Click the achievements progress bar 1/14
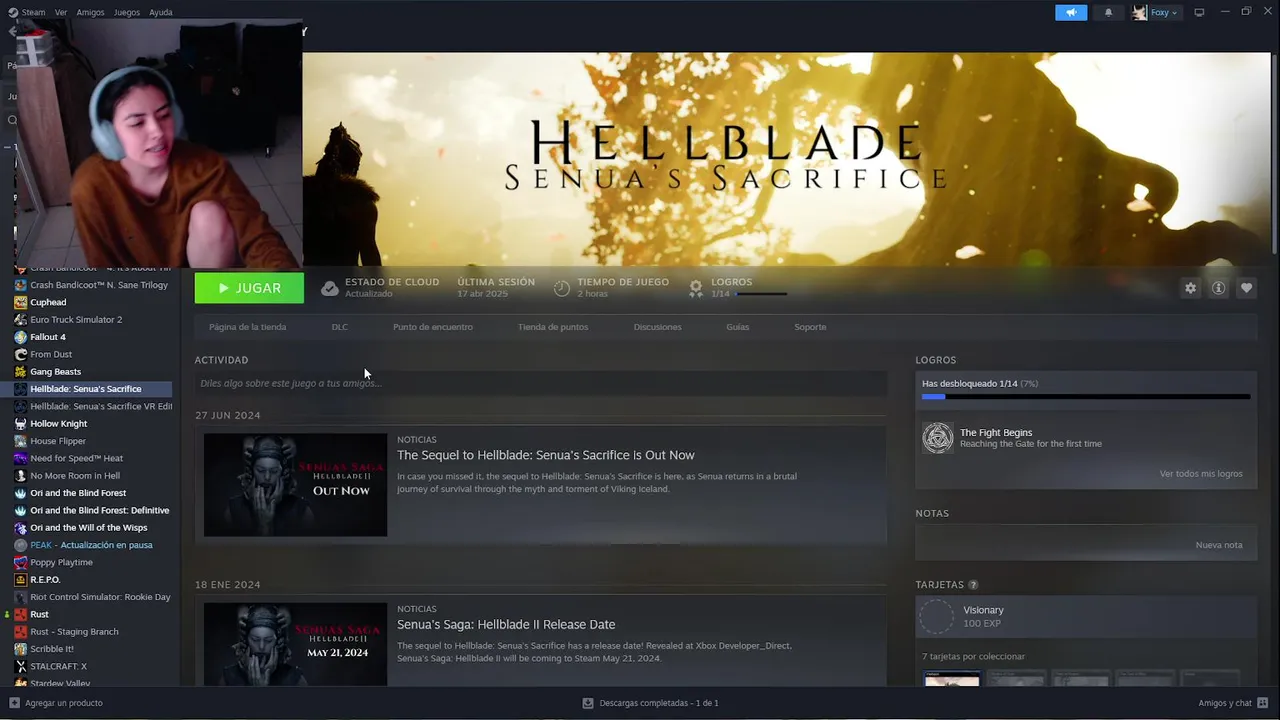The image size is (1280, 720). point(1086,397)
